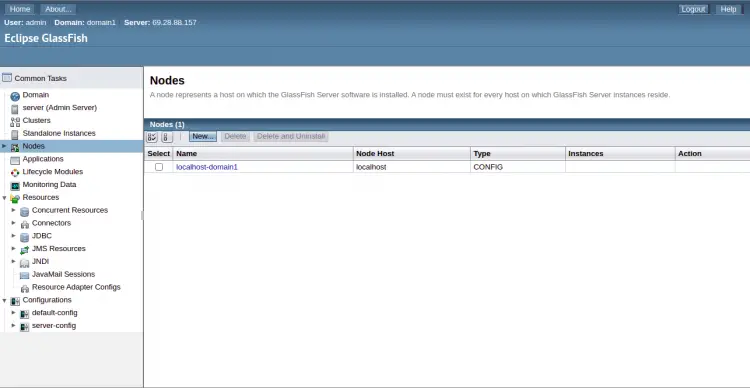
Task: Click the Standalone Instances icon
Action: click(15, 134)
